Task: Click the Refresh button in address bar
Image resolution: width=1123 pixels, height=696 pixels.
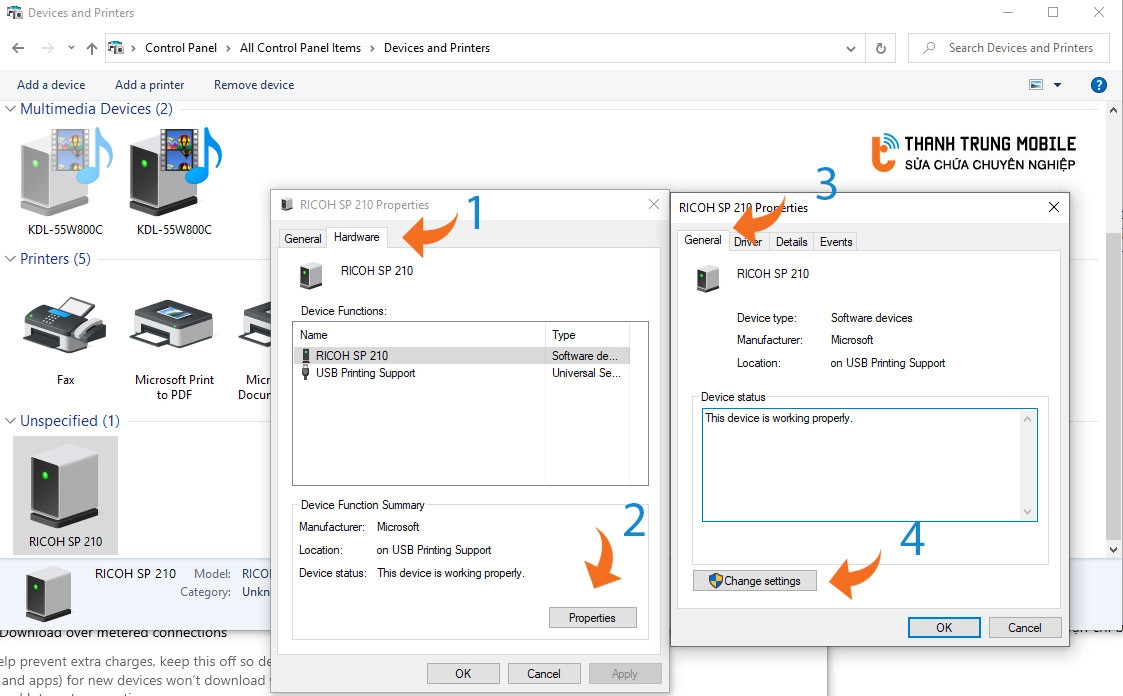Action: click(x=880, y=48)
